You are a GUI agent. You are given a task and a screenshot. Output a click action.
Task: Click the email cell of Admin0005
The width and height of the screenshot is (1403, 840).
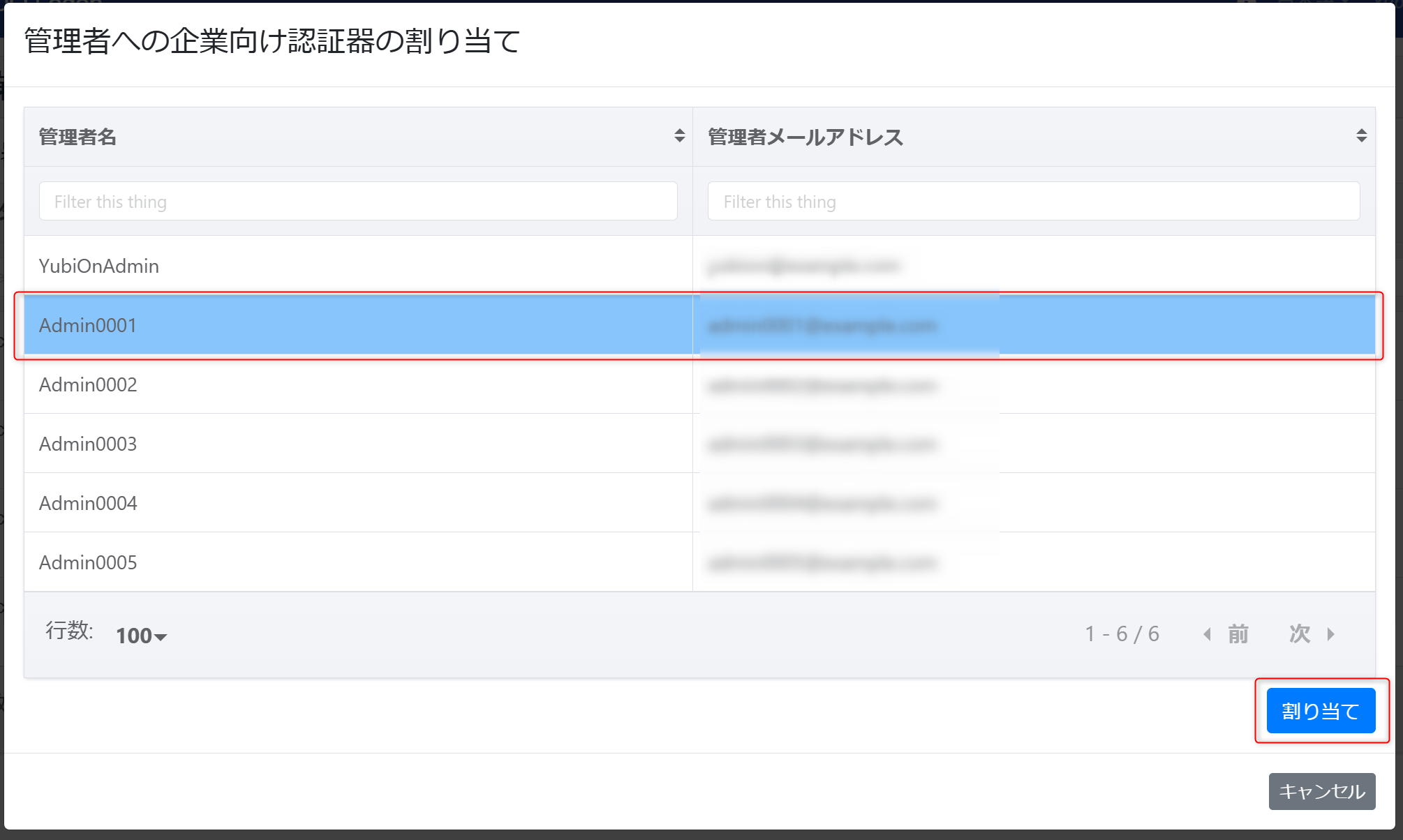[x=1034, y=562]
